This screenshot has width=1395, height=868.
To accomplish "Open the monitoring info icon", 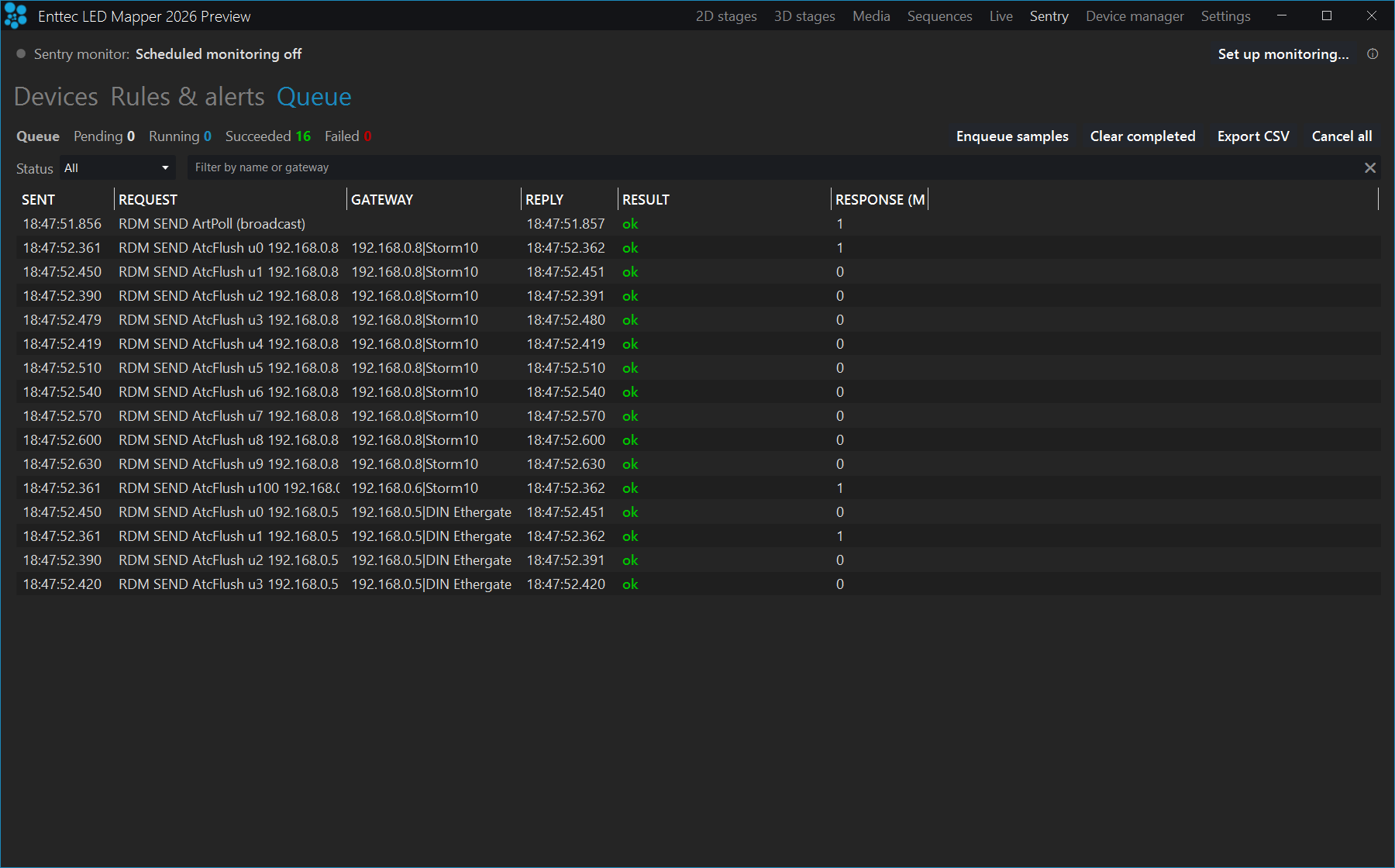I will pyautogui.click(x=1373, y=54).
